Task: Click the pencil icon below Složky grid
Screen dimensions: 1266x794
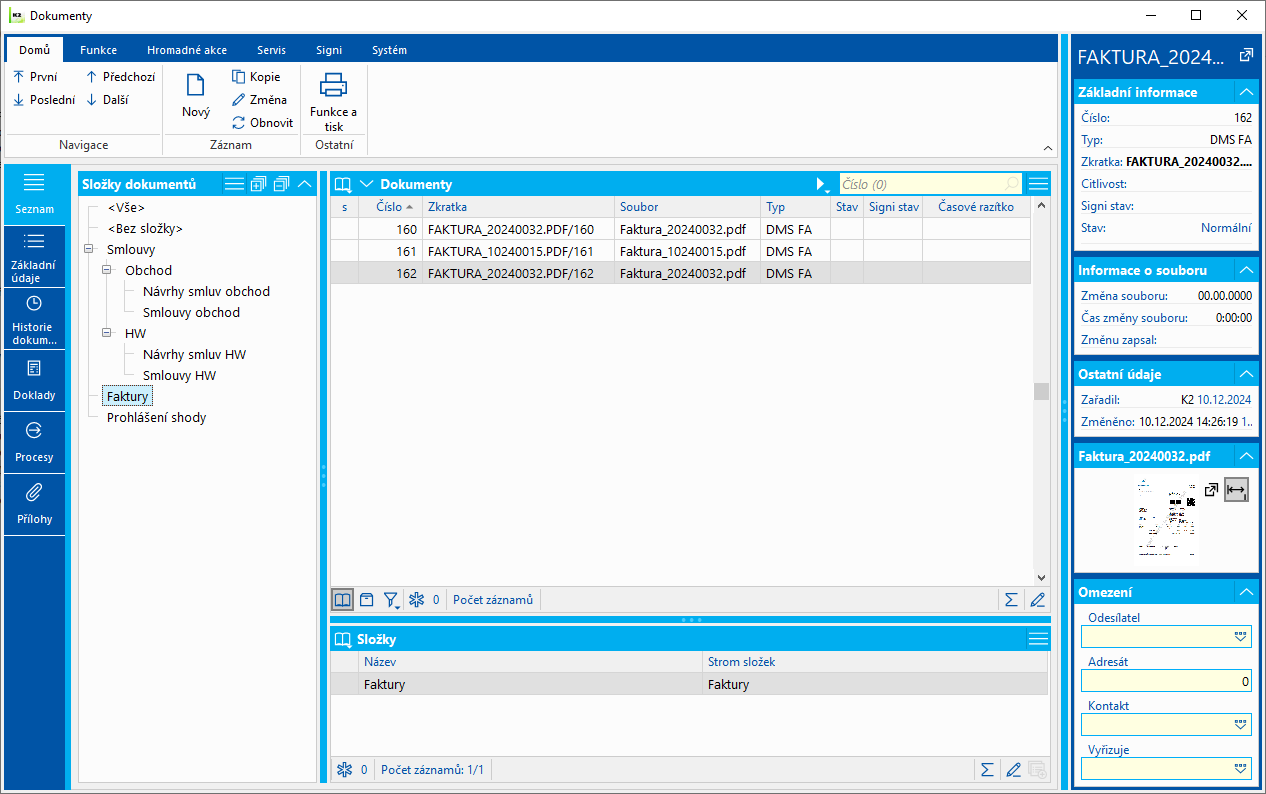Action: tap(1013, 770)
